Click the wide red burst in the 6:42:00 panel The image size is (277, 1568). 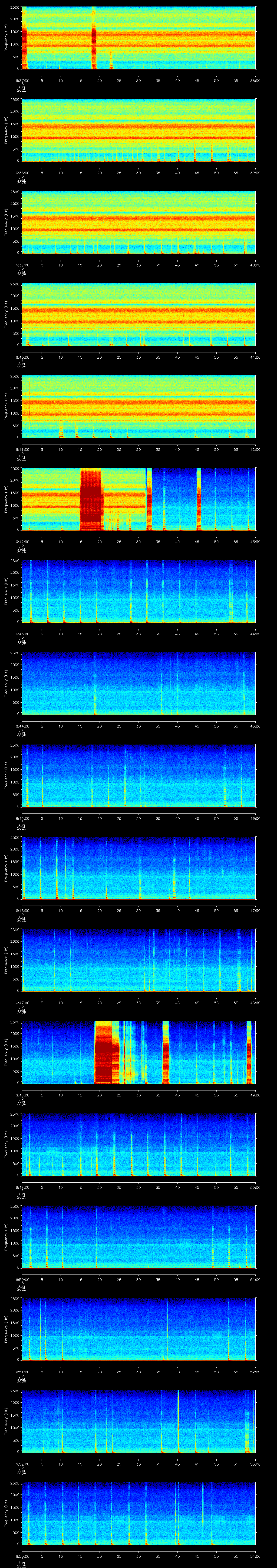click(x=91, y=499)
